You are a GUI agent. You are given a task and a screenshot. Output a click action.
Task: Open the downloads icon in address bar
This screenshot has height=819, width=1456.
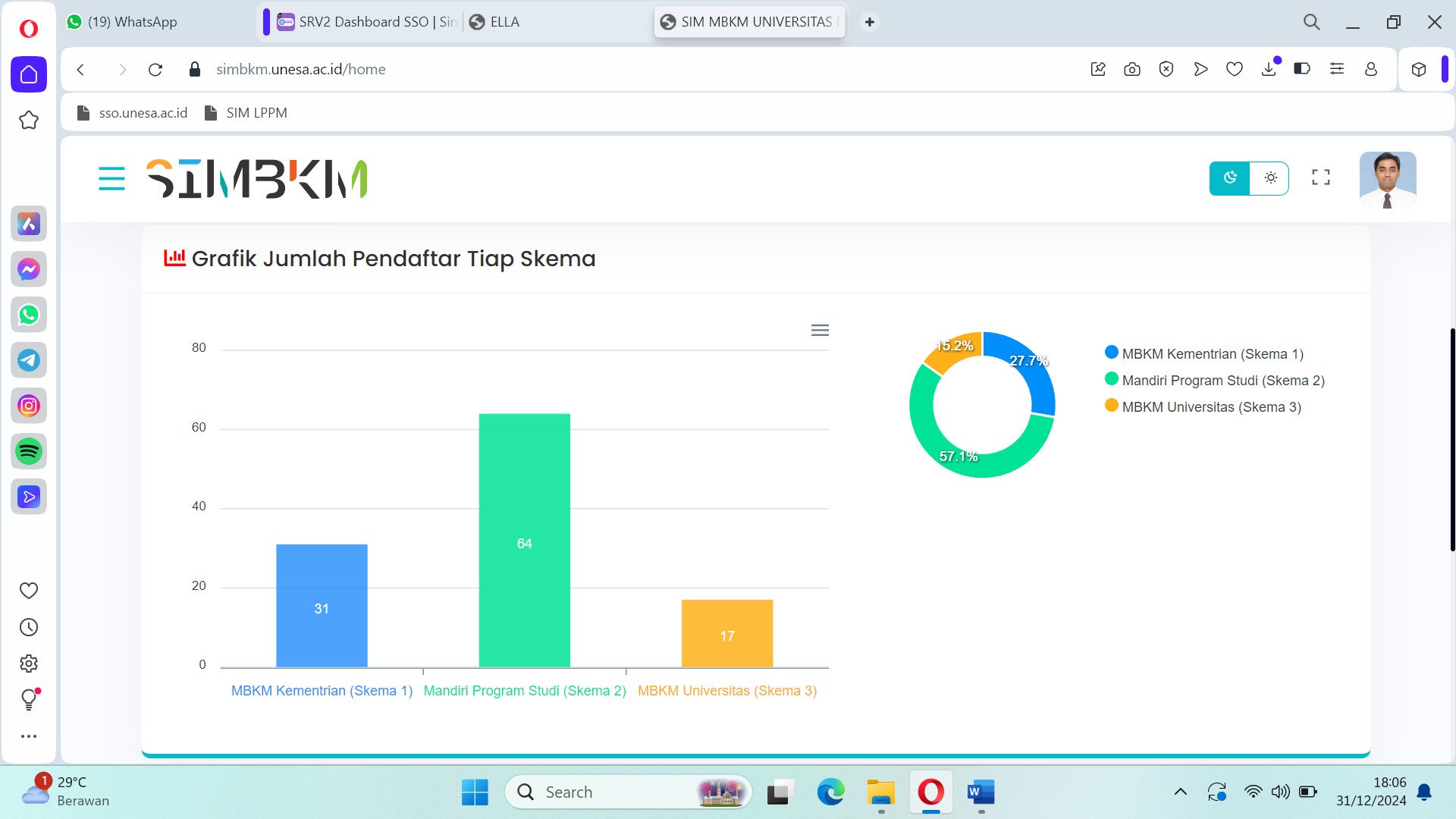click(x=1269, y=69)
